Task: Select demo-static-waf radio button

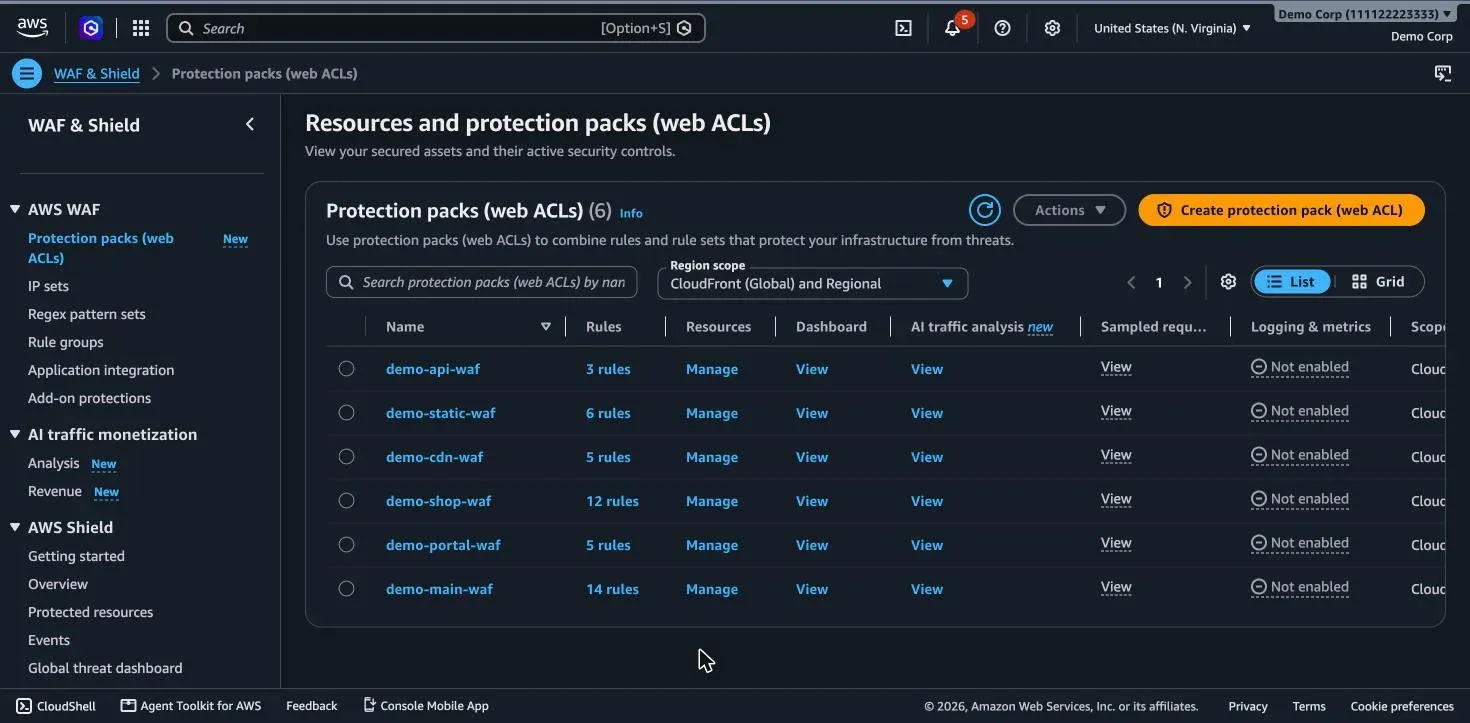Action: [x=346, y=412]
